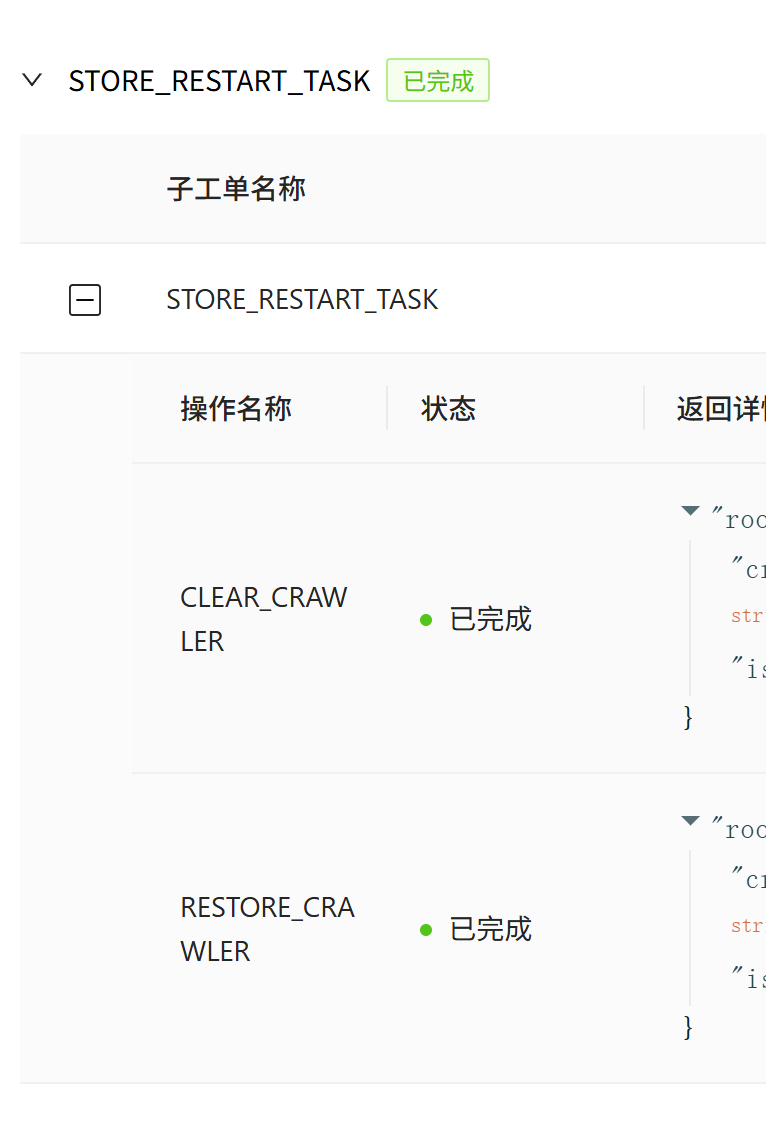The image size is (766, 1132).
Task: Select the RESTORE_CRAWLER operation name cell
Action: click(x=267, y=929)
